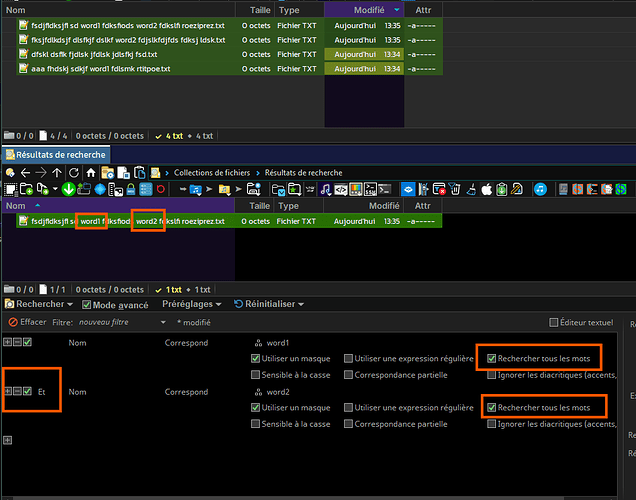The image size is (636, 500).
Task: Click Collections de fichiers in the breadcrumb
Action: [211, 172]
